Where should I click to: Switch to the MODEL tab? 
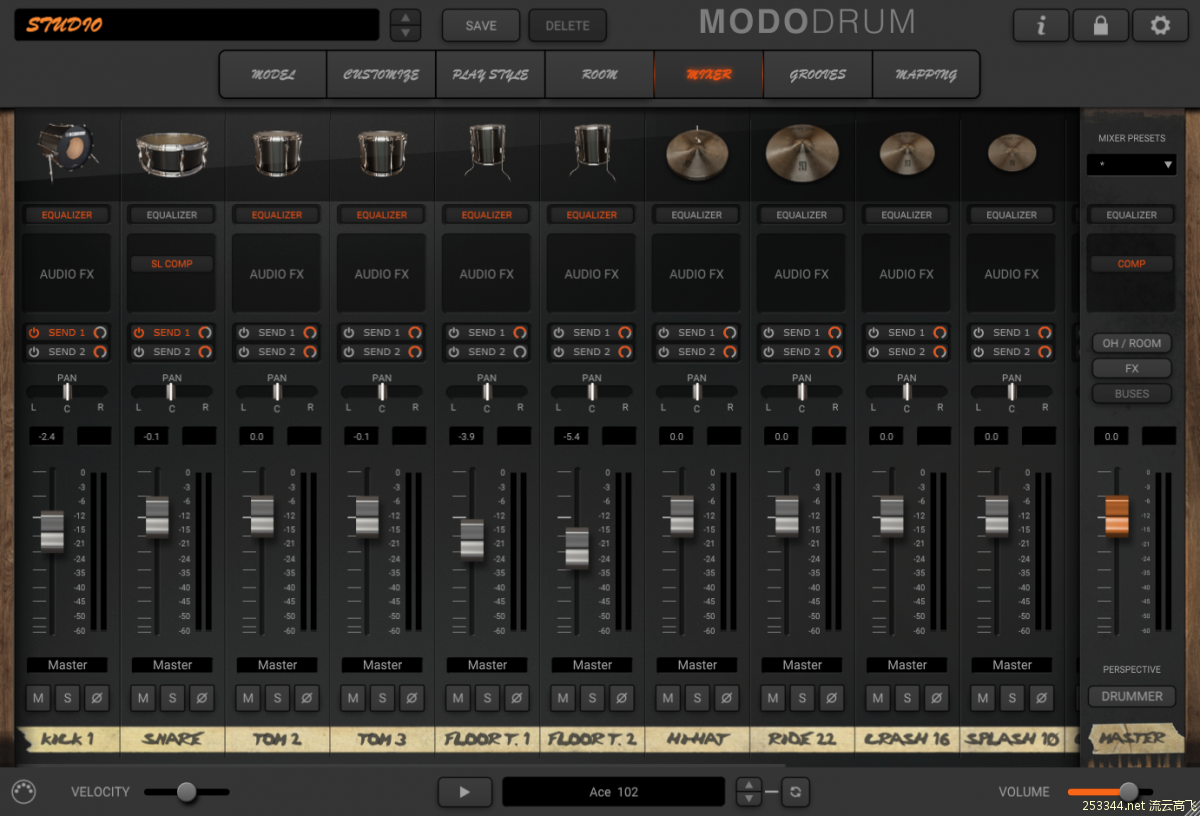click(273, 74)
